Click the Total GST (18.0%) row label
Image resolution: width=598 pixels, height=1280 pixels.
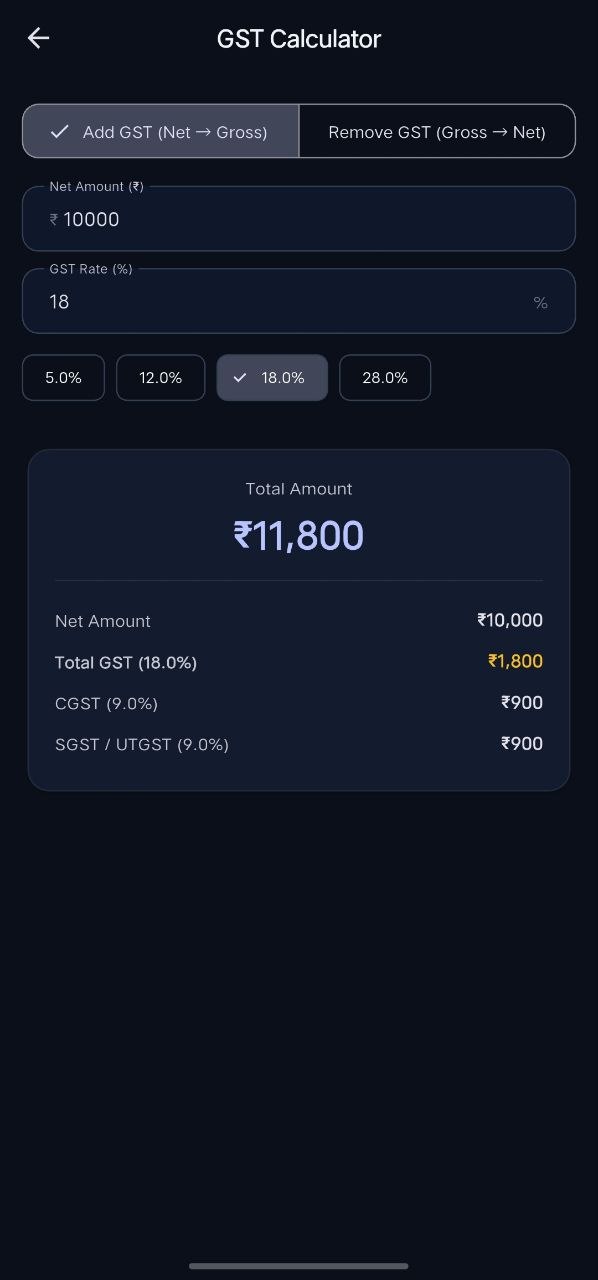pyautogui.click(x=126, y=662)
